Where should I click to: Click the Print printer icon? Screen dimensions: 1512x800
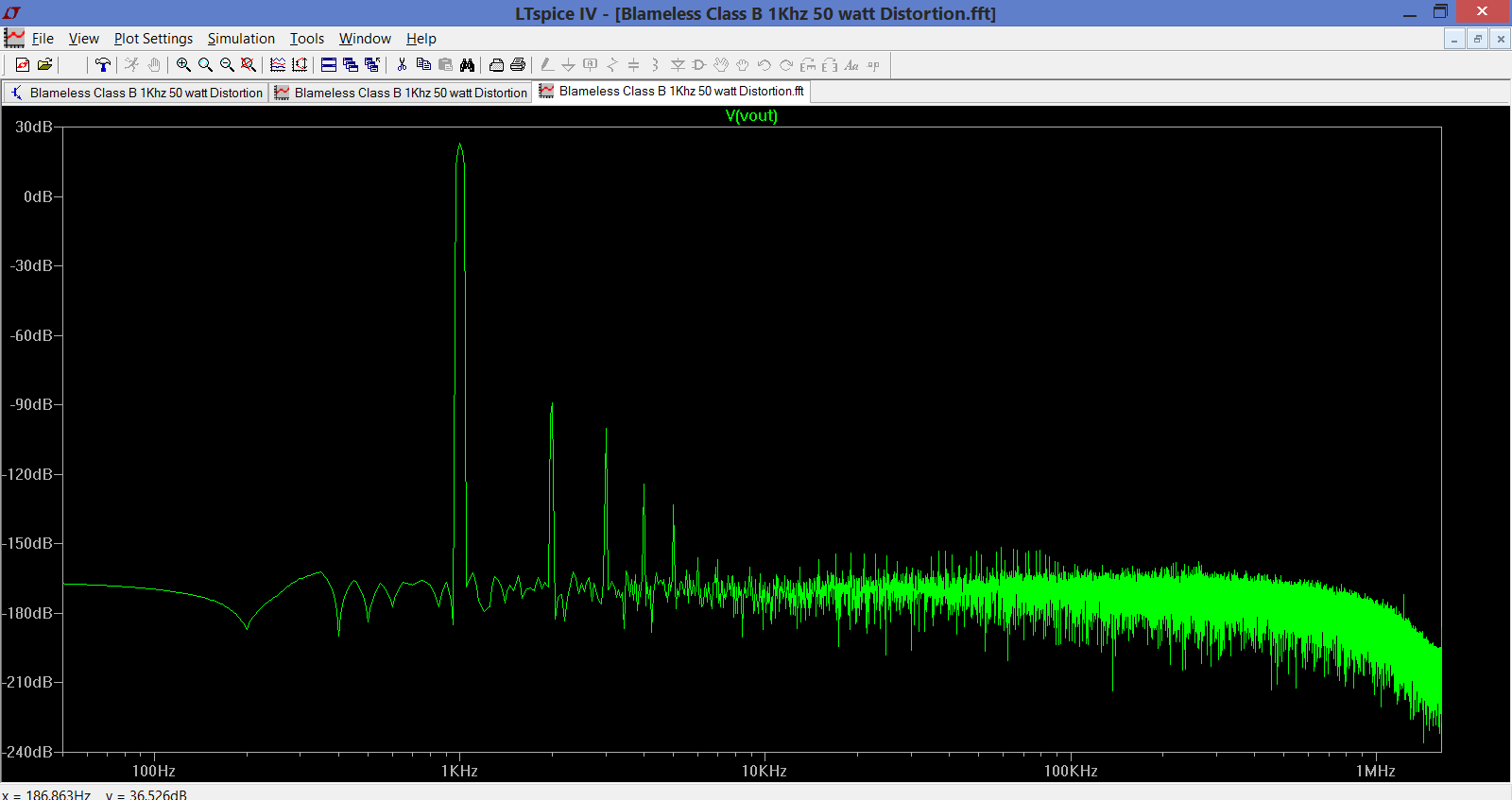[518, 65]
